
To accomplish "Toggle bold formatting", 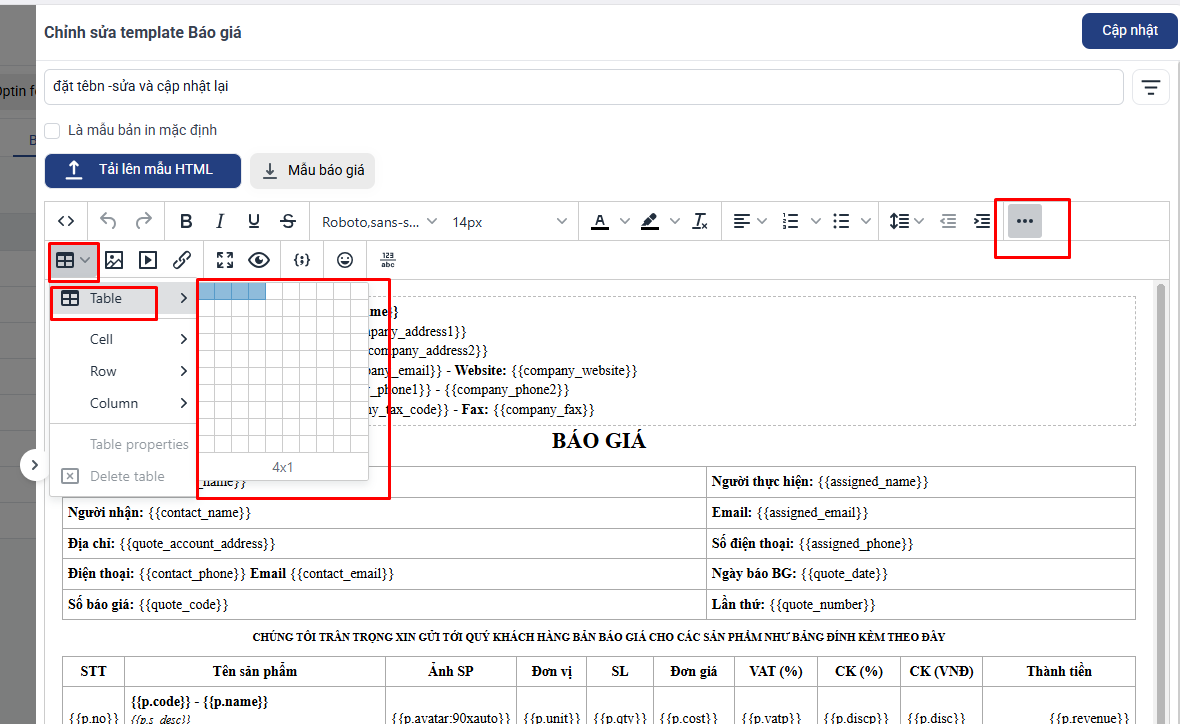I will tap(186, 221).
